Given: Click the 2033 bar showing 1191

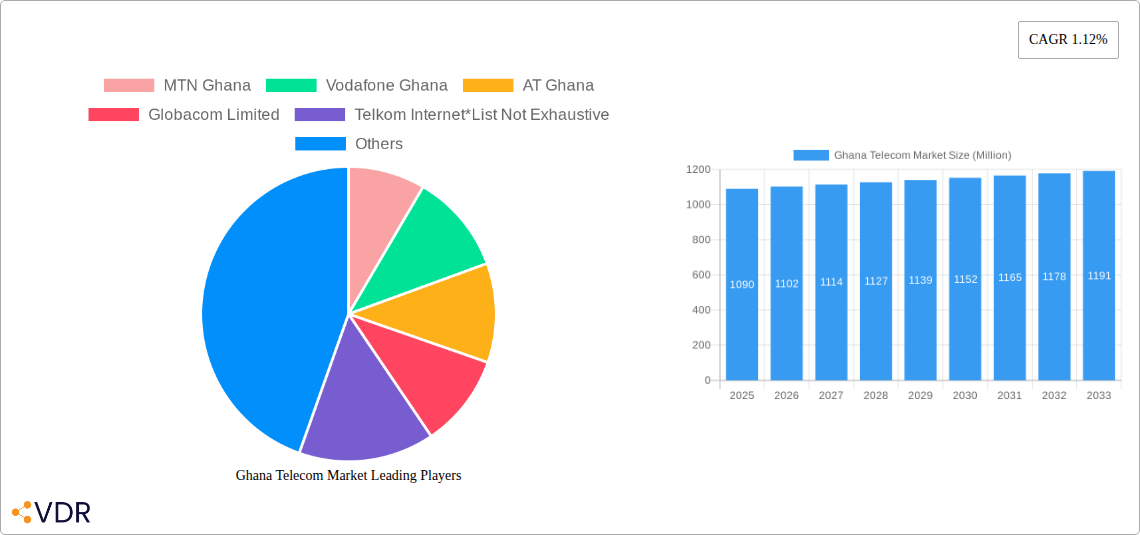Looking at the screenshot, I should pyautogui.click(x=1099, y=275).
